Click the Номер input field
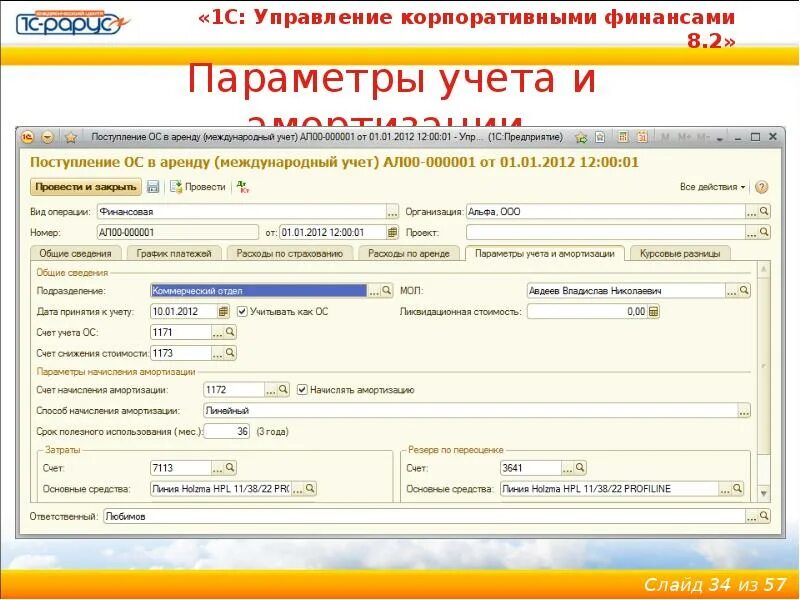This screenshot has height=600, width=800. (178, 232)
